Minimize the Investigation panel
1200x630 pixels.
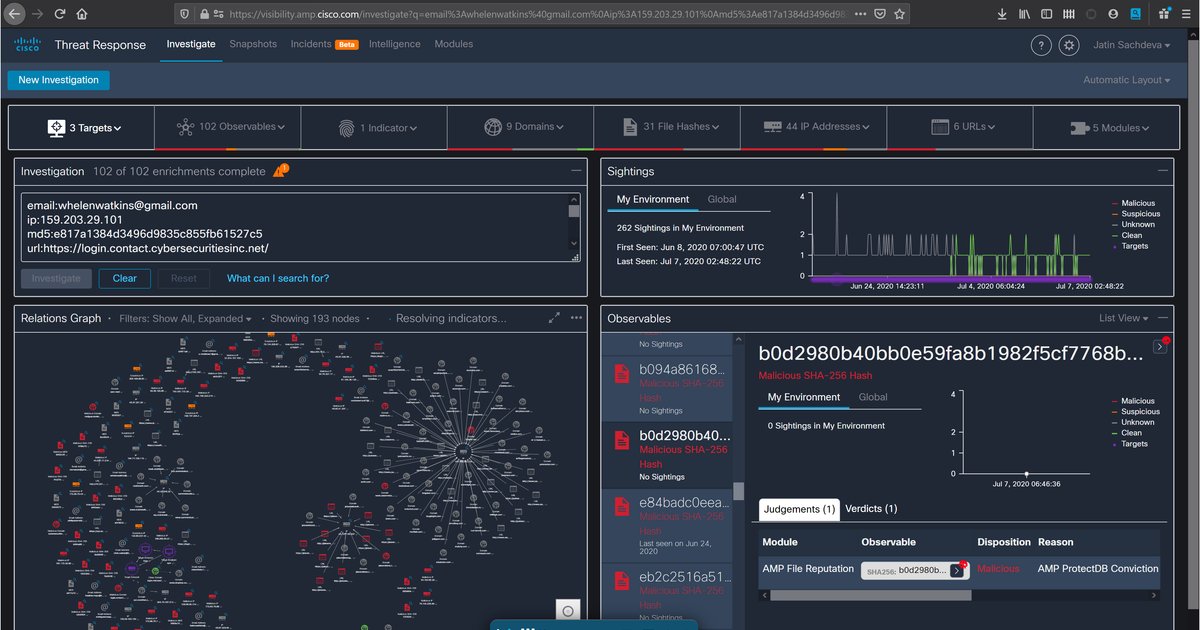click(576, 171)
